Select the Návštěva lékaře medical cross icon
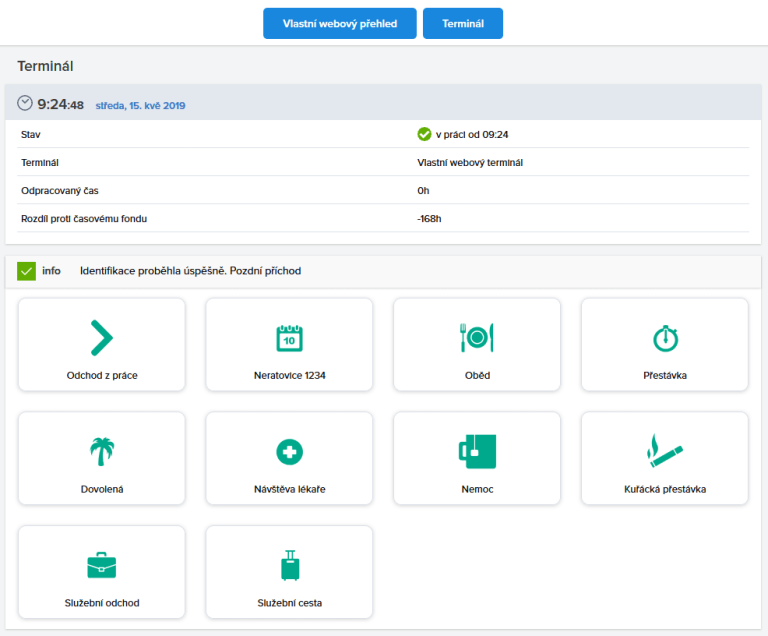This screenshot has width=768, height=636. pos(289,452)
